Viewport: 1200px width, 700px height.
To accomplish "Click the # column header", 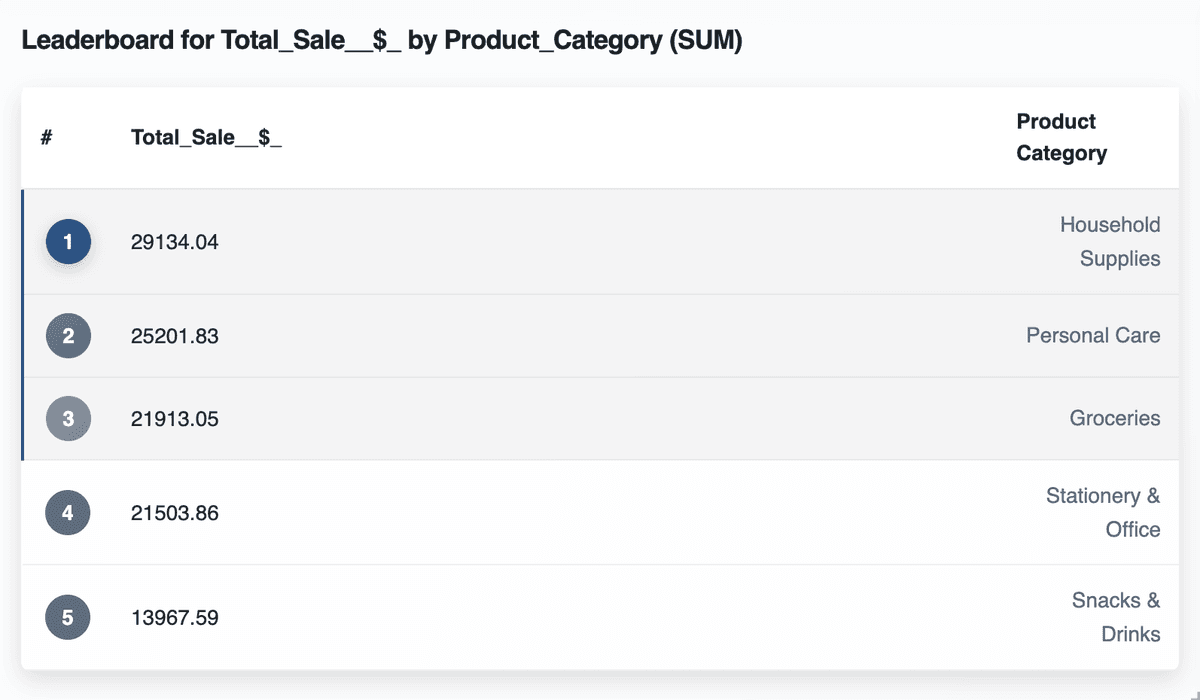I will [46, 138].
